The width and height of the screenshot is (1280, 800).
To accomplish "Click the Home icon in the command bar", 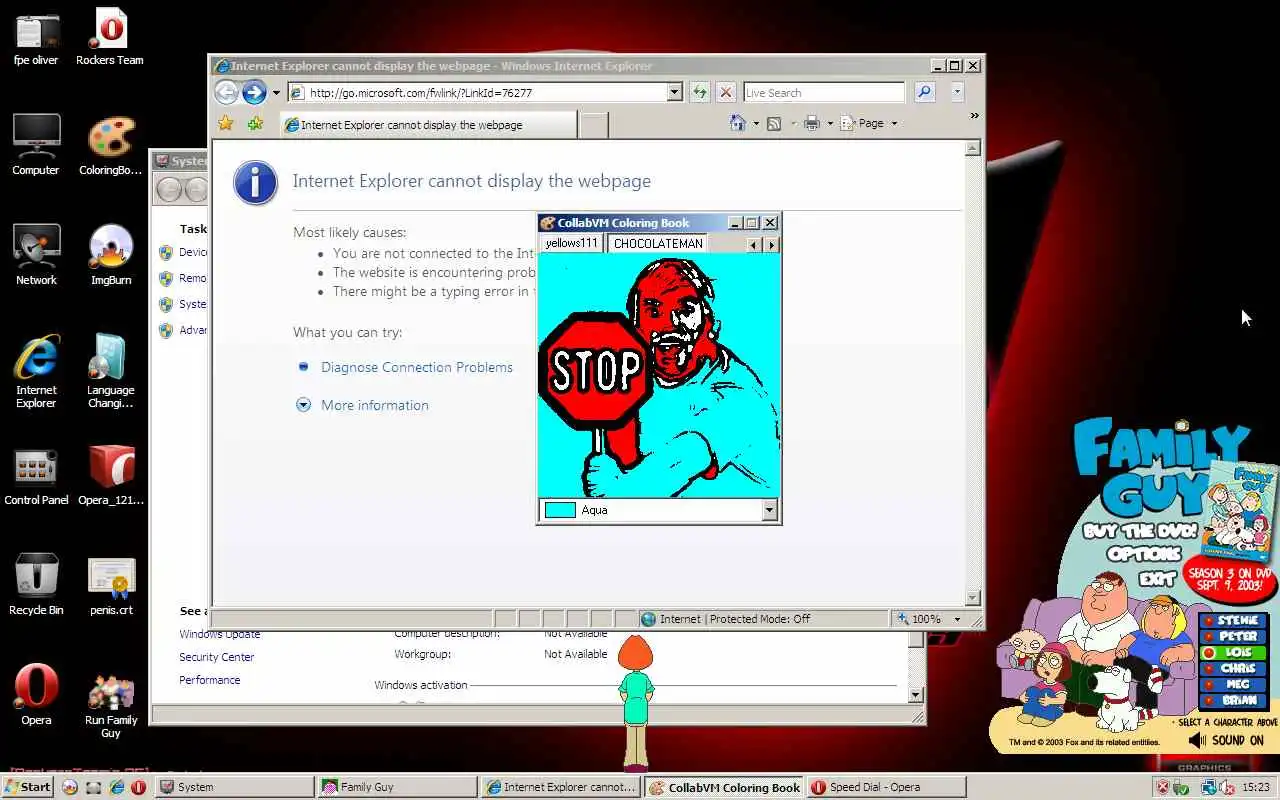I will pyautogui.click(x=738, y=123).
